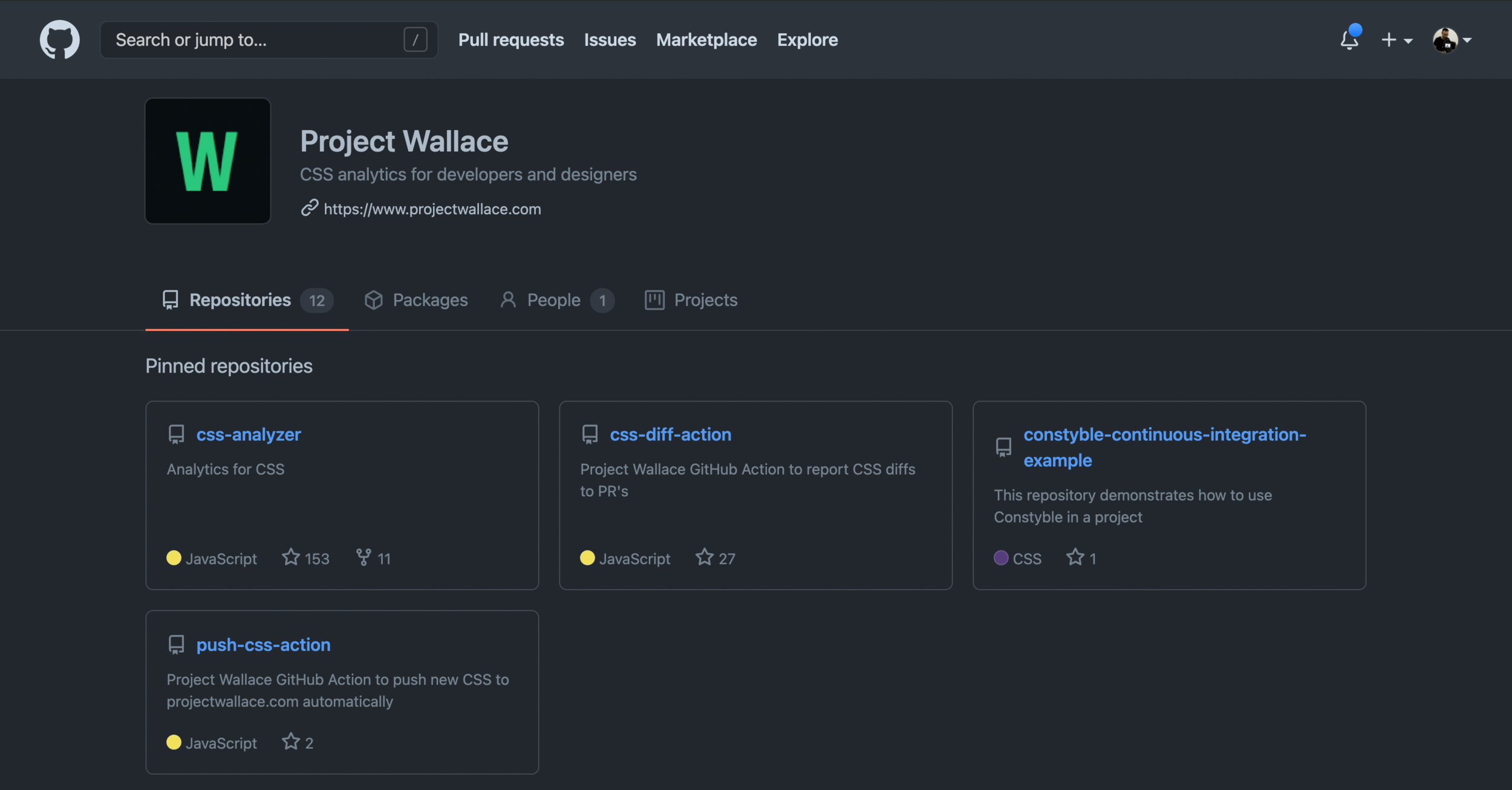Switch to the People tab

tap(540, 300)
